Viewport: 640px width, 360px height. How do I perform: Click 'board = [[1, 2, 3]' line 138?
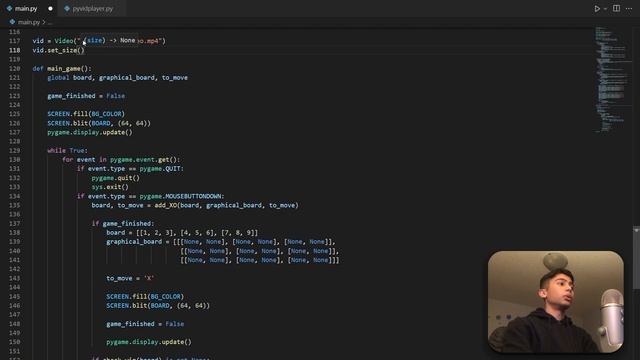(x=182, y=233)
